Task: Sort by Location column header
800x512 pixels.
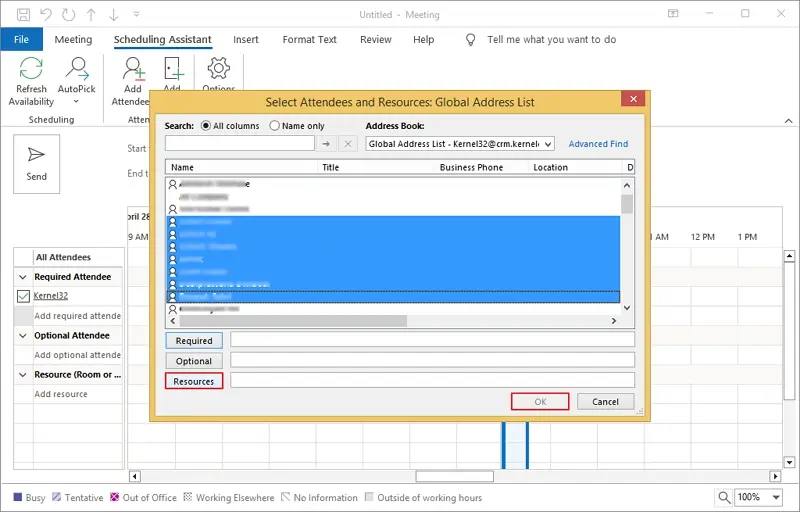Action: click(576, 167)
